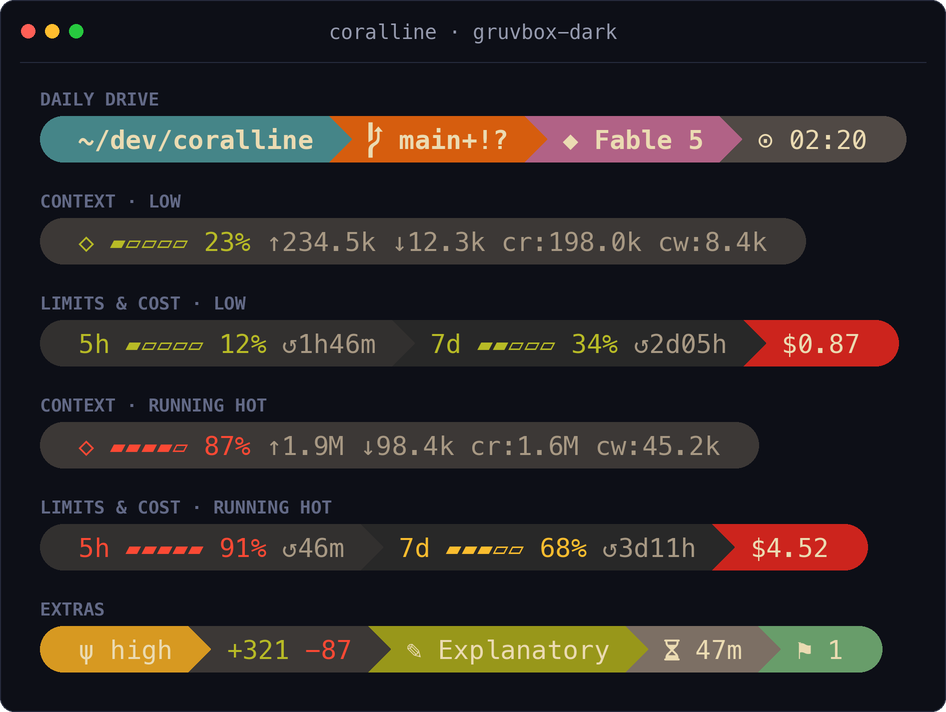
Task: Click the ~/dev/coralline path segment
Action: pos(195,140)
